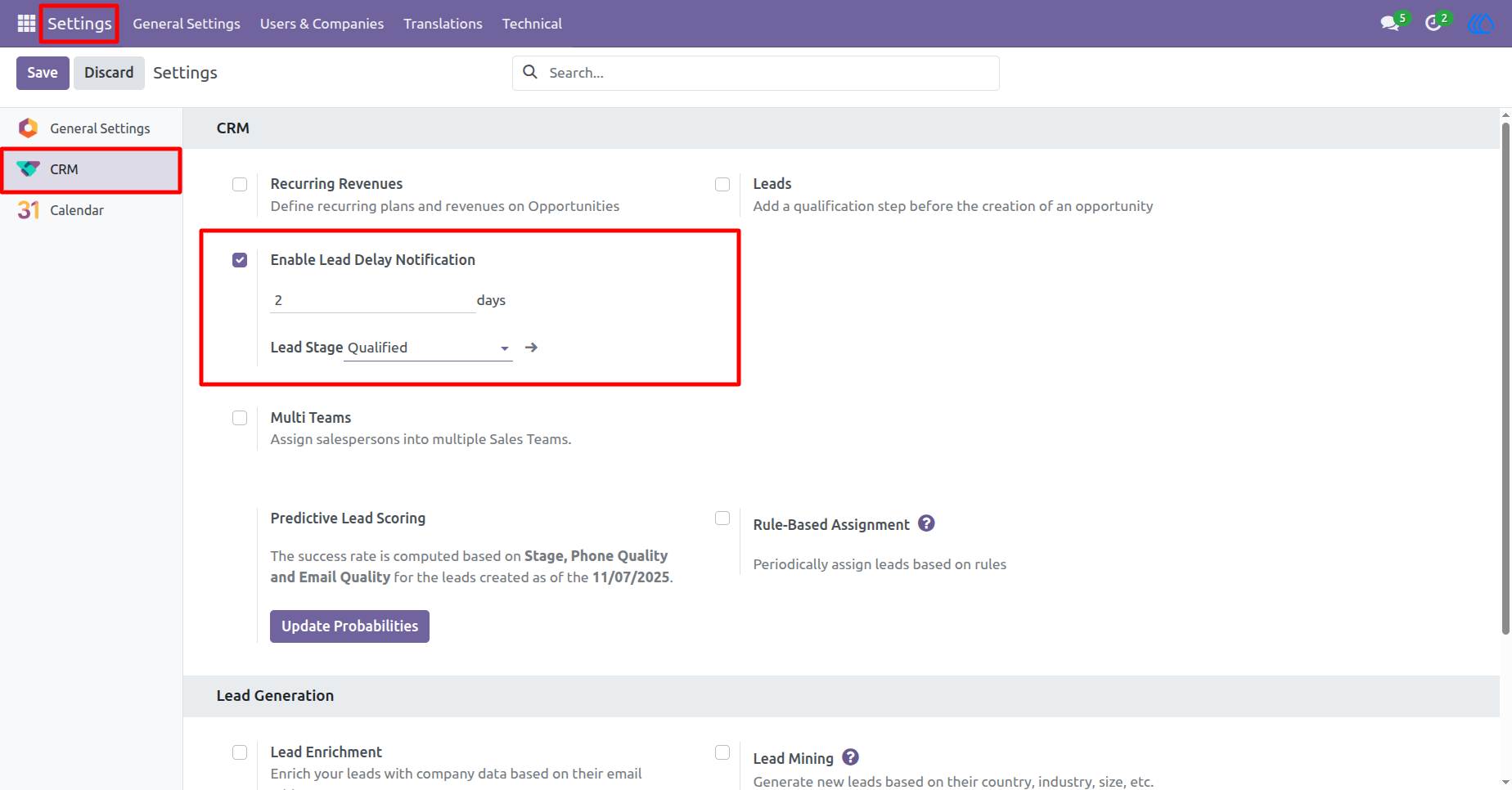The height and width of the screenshot is (790, 1512).
Task: Open the Technical menu
Action: 532,24
